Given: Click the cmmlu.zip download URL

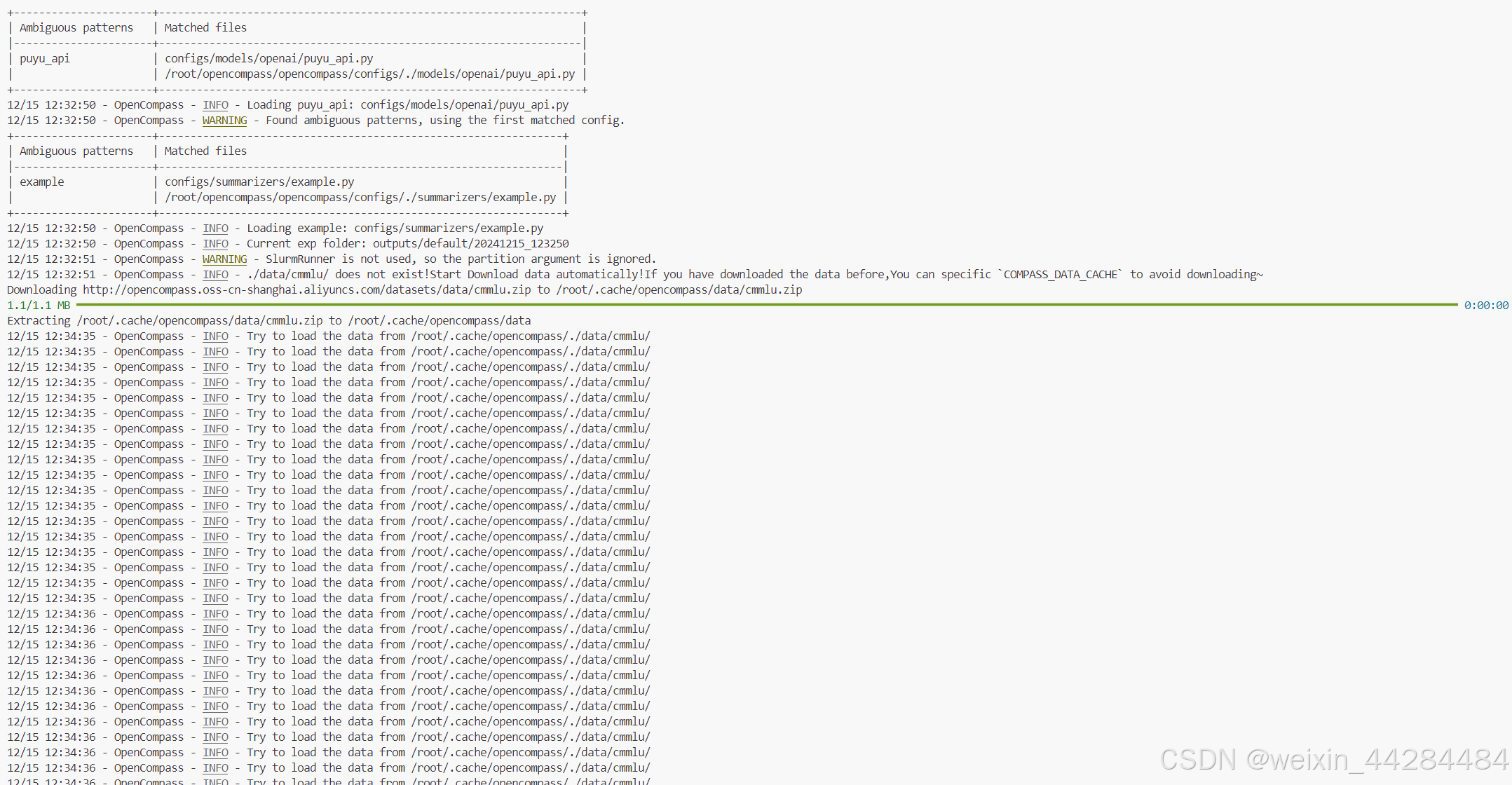Looking at the screenshot, I should 307,290.
